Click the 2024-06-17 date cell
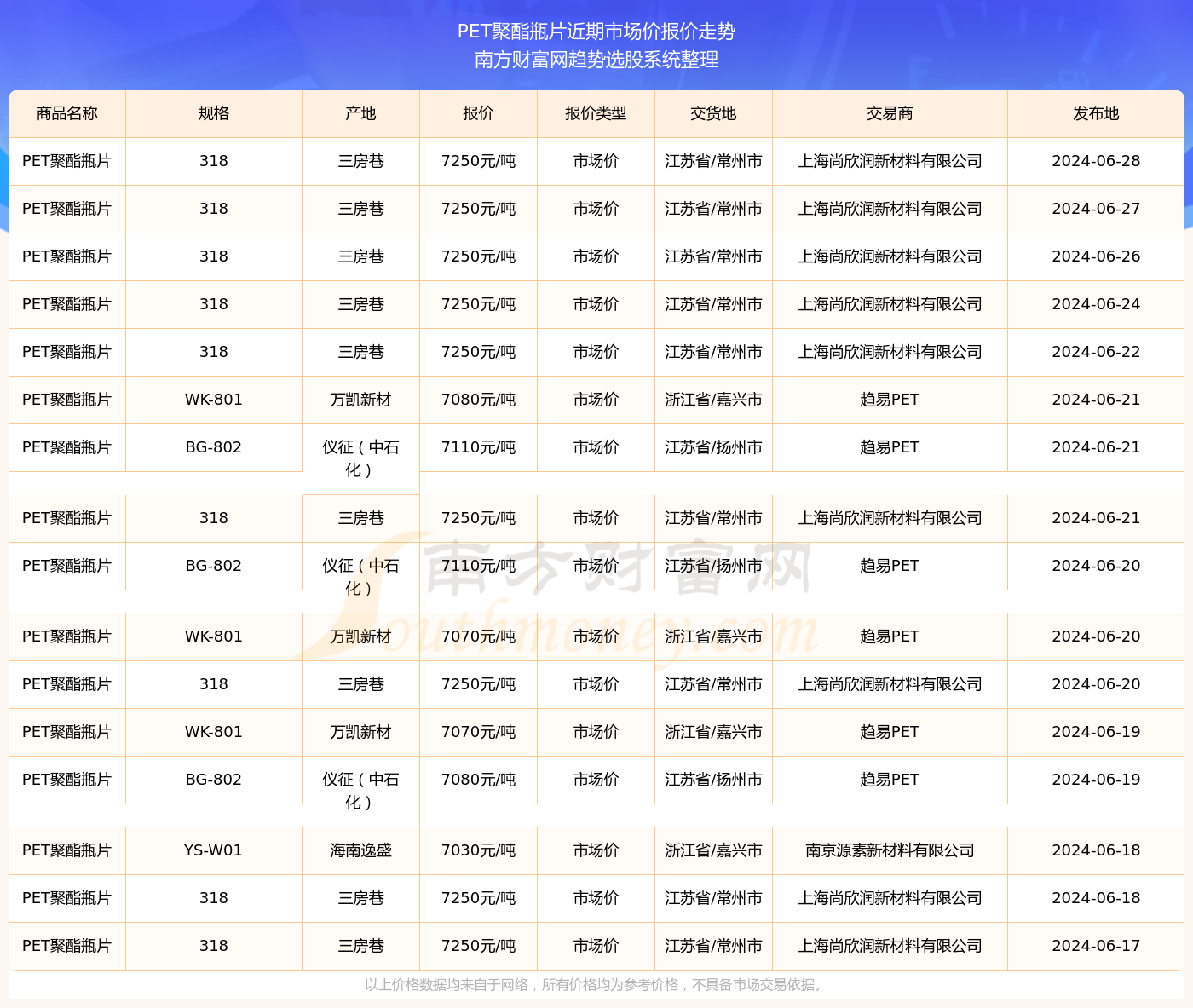Image resolution: width=1193 pixels, height=1008 pixels. point(1096,946)
